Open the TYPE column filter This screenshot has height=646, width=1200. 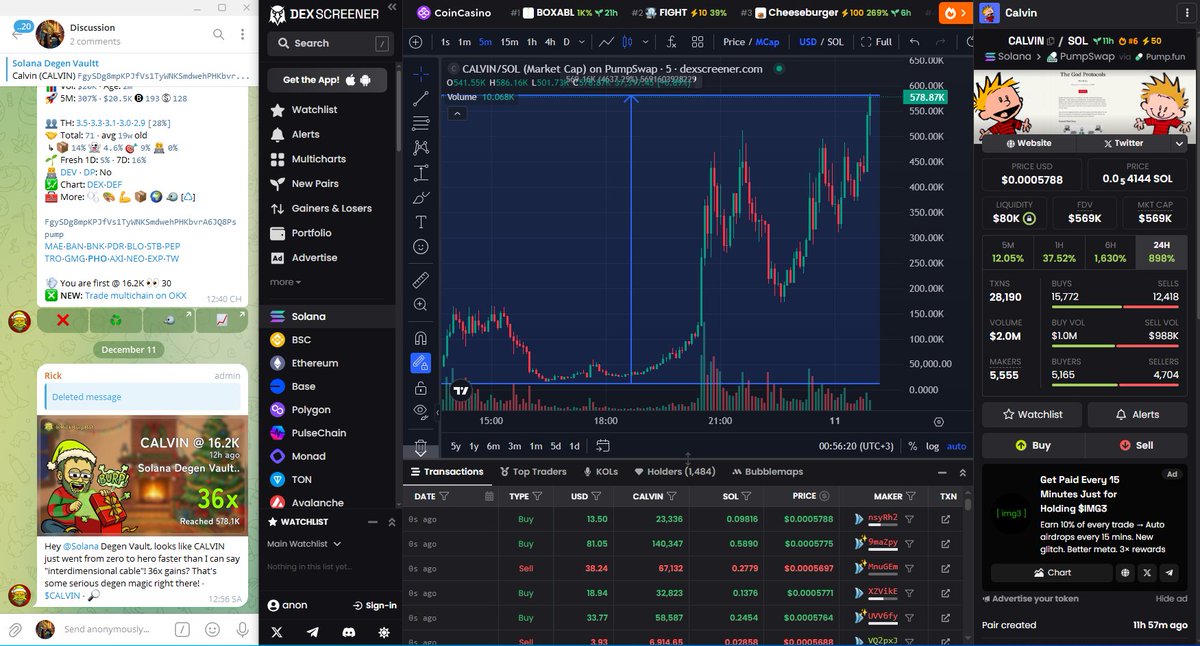tap(538, 496)
